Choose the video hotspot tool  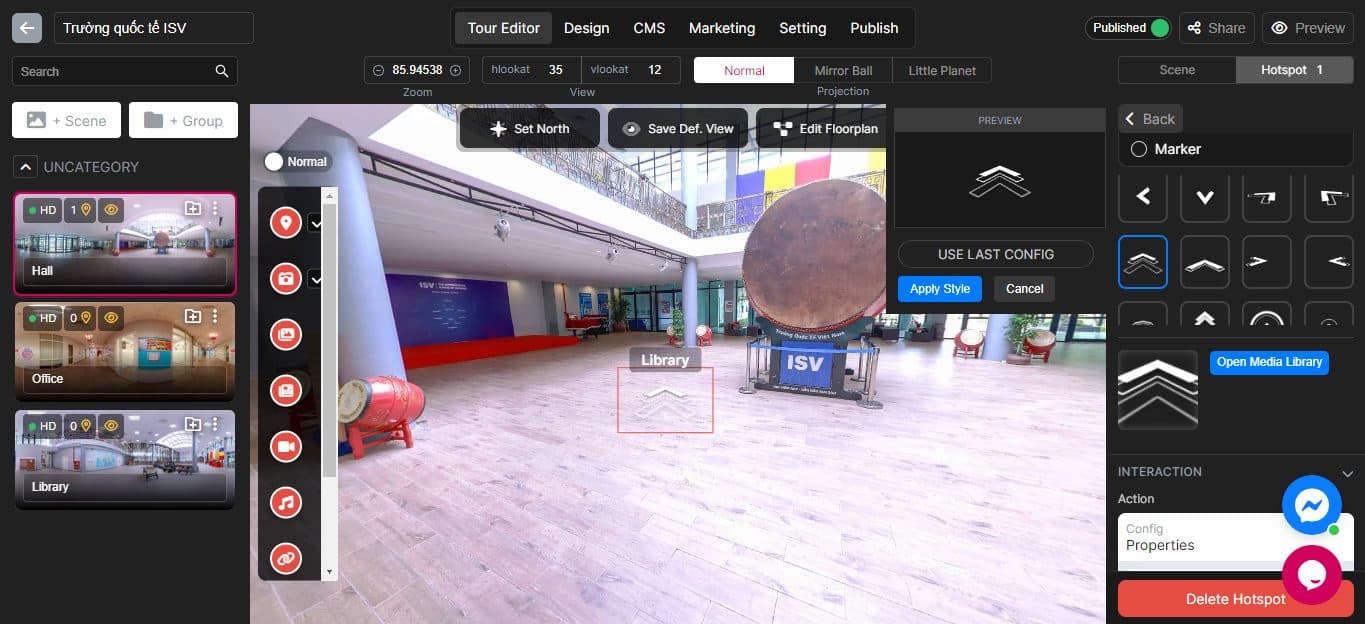(x=285, y=446)
